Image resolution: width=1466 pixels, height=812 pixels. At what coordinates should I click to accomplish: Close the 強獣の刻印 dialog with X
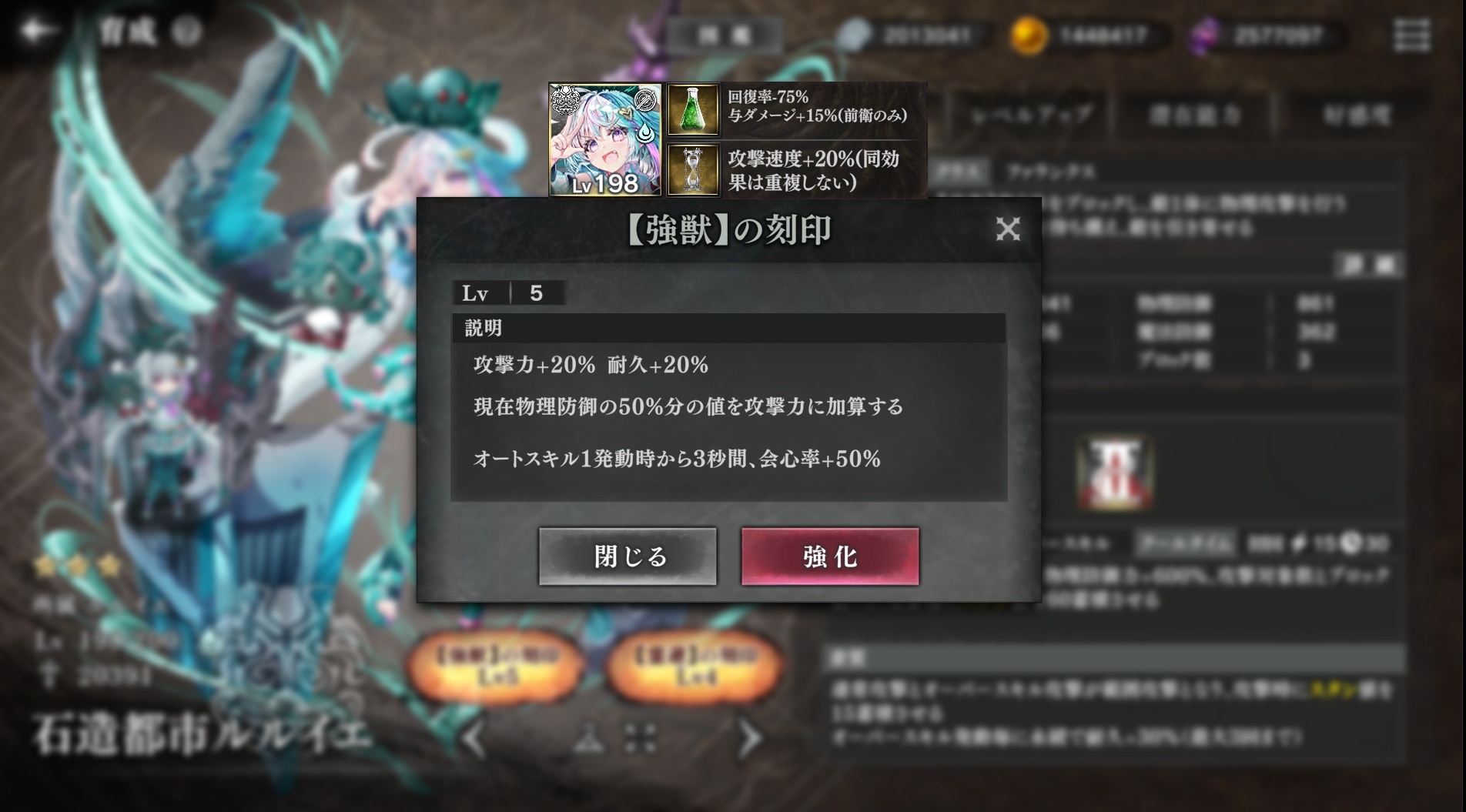click(1008, 229)
